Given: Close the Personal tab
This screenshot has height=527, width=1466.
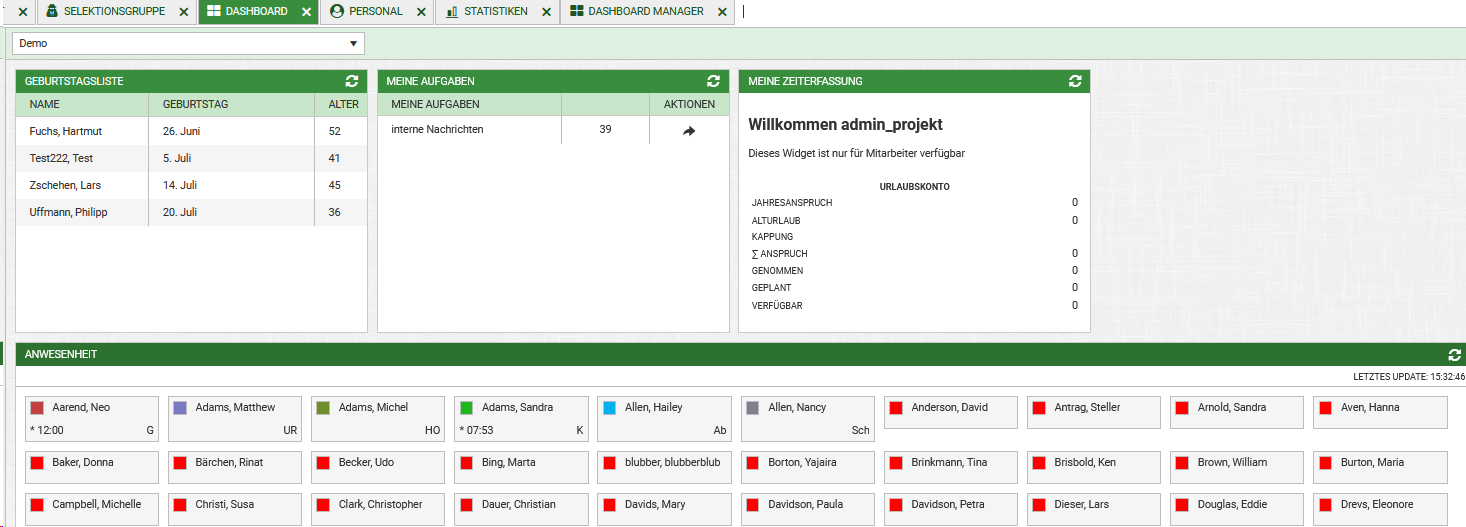Looking at the screenshot, I should [x=421, y=12].
